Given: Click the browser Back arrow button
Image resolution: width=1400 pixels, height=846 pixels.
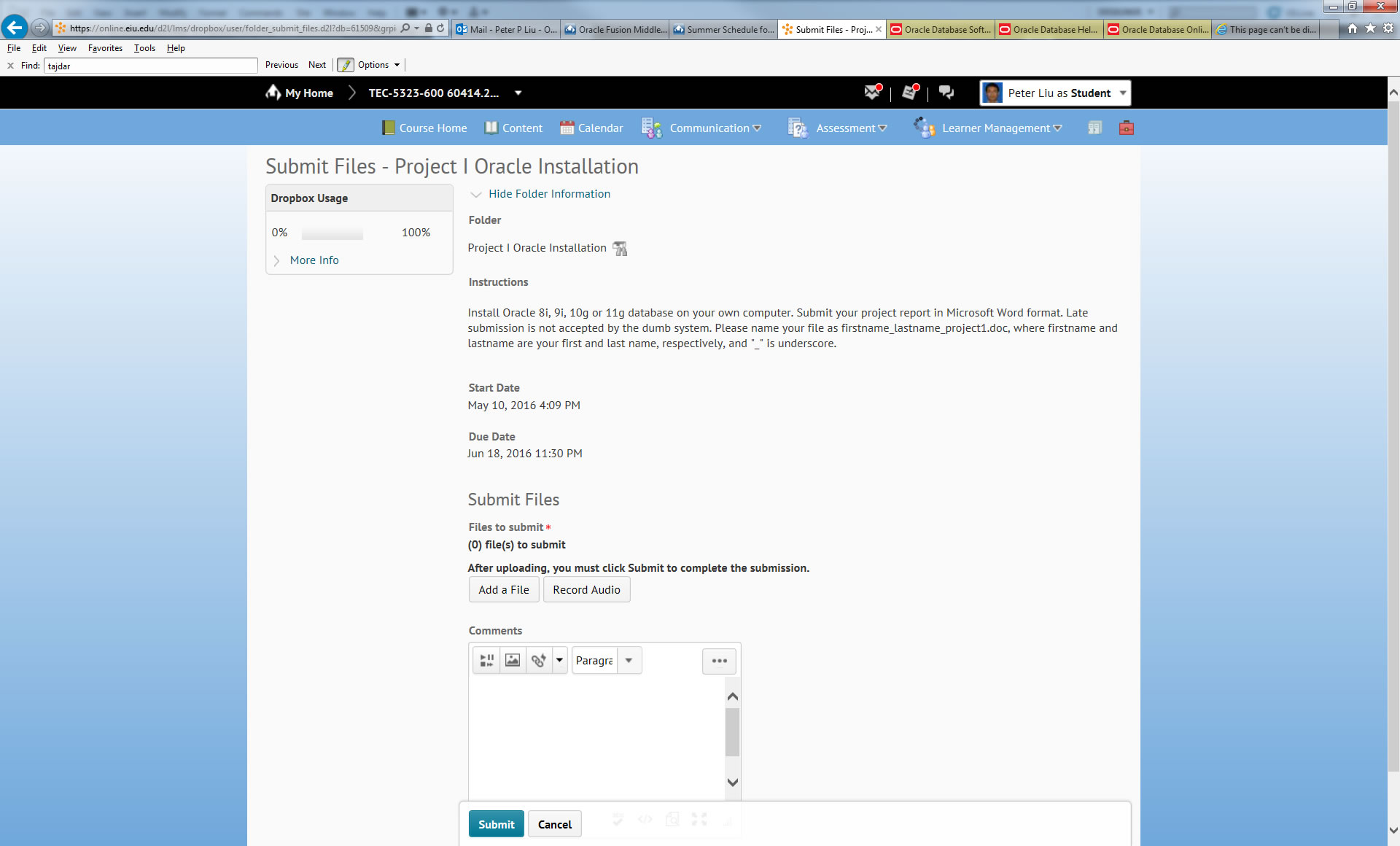Looking at the screenshot, I should point(14,28).
